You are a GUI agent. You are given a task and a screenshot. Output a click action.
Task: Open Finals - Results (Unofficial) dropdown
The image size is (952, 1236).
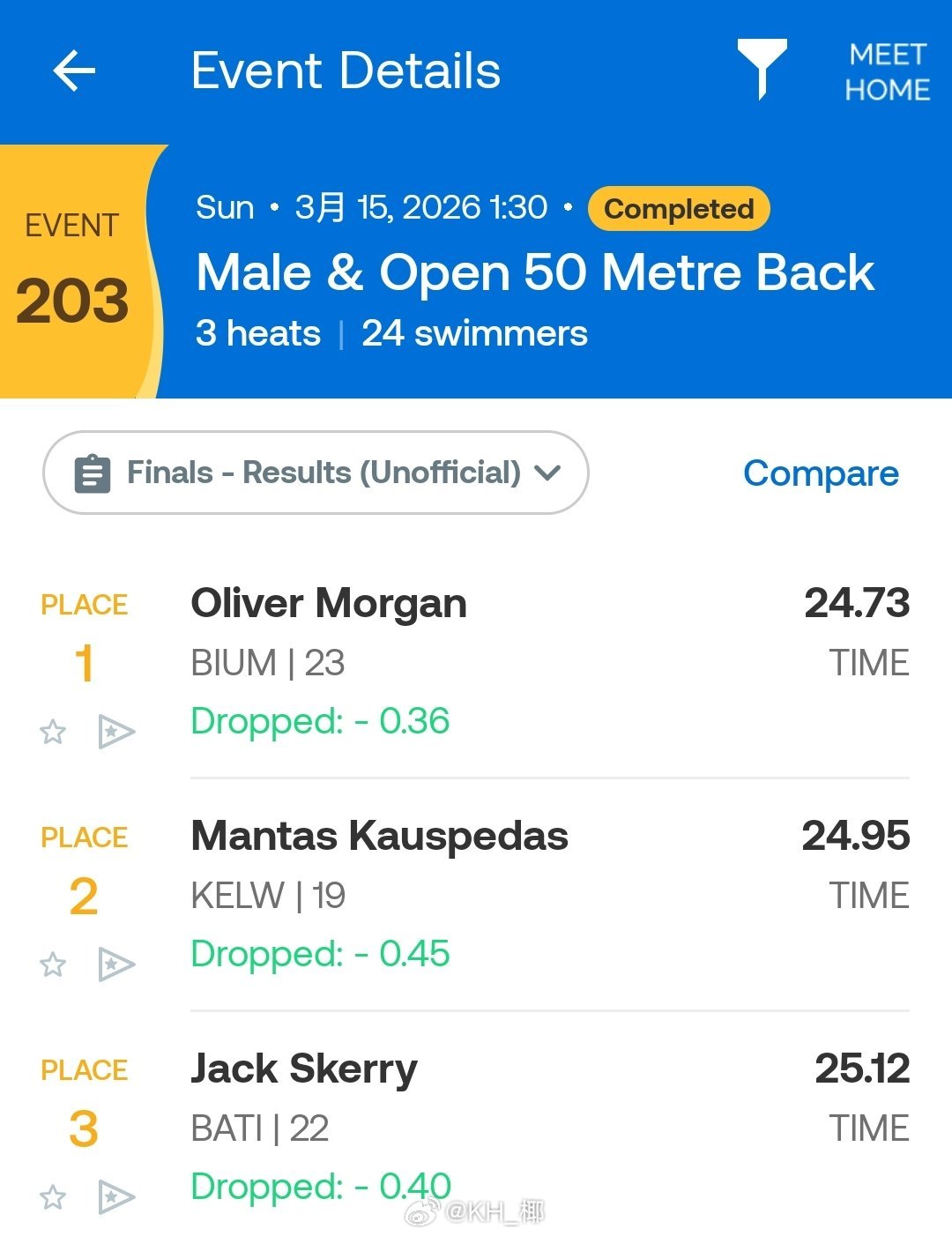coord(323,473)
